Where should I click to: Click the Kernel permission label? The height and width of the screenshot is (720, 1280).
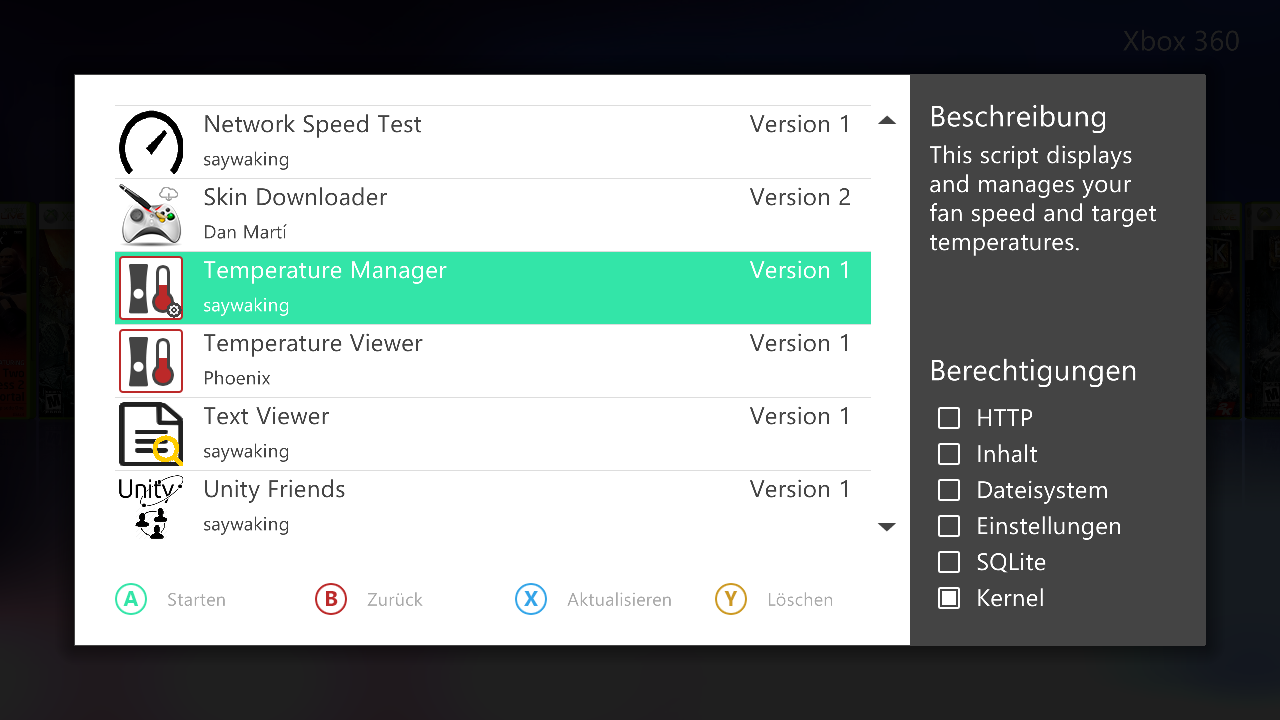point(1010,598)
